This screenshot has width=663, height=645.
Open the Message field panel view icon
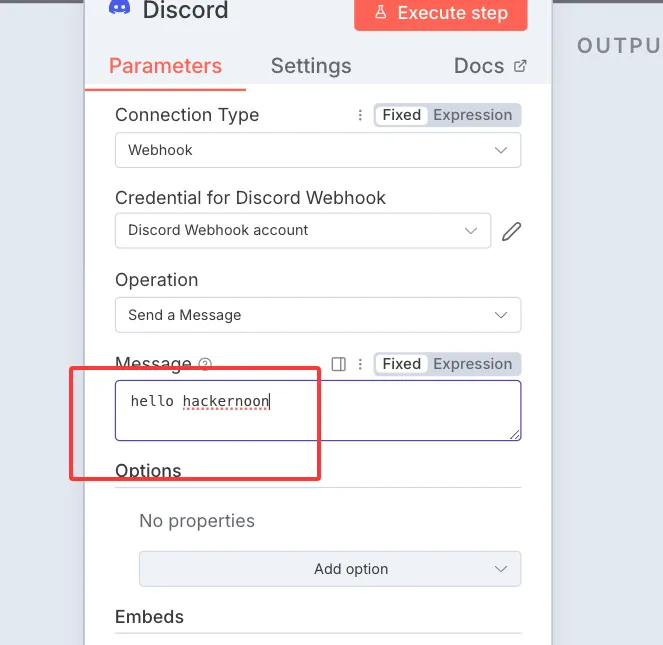[x=338, y=364]
